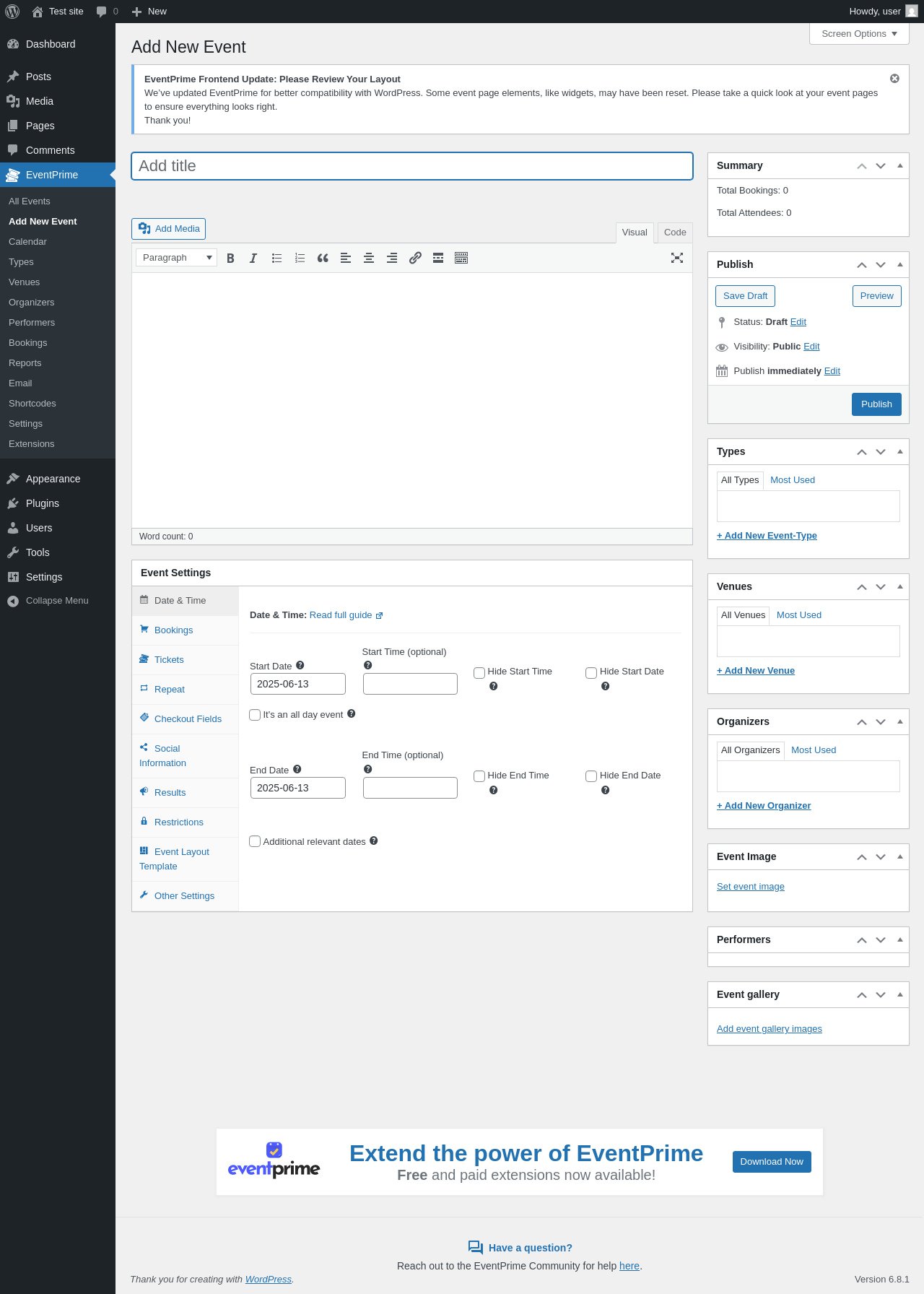
Task: Insert a blockquote
Action: tap(323, 258)
